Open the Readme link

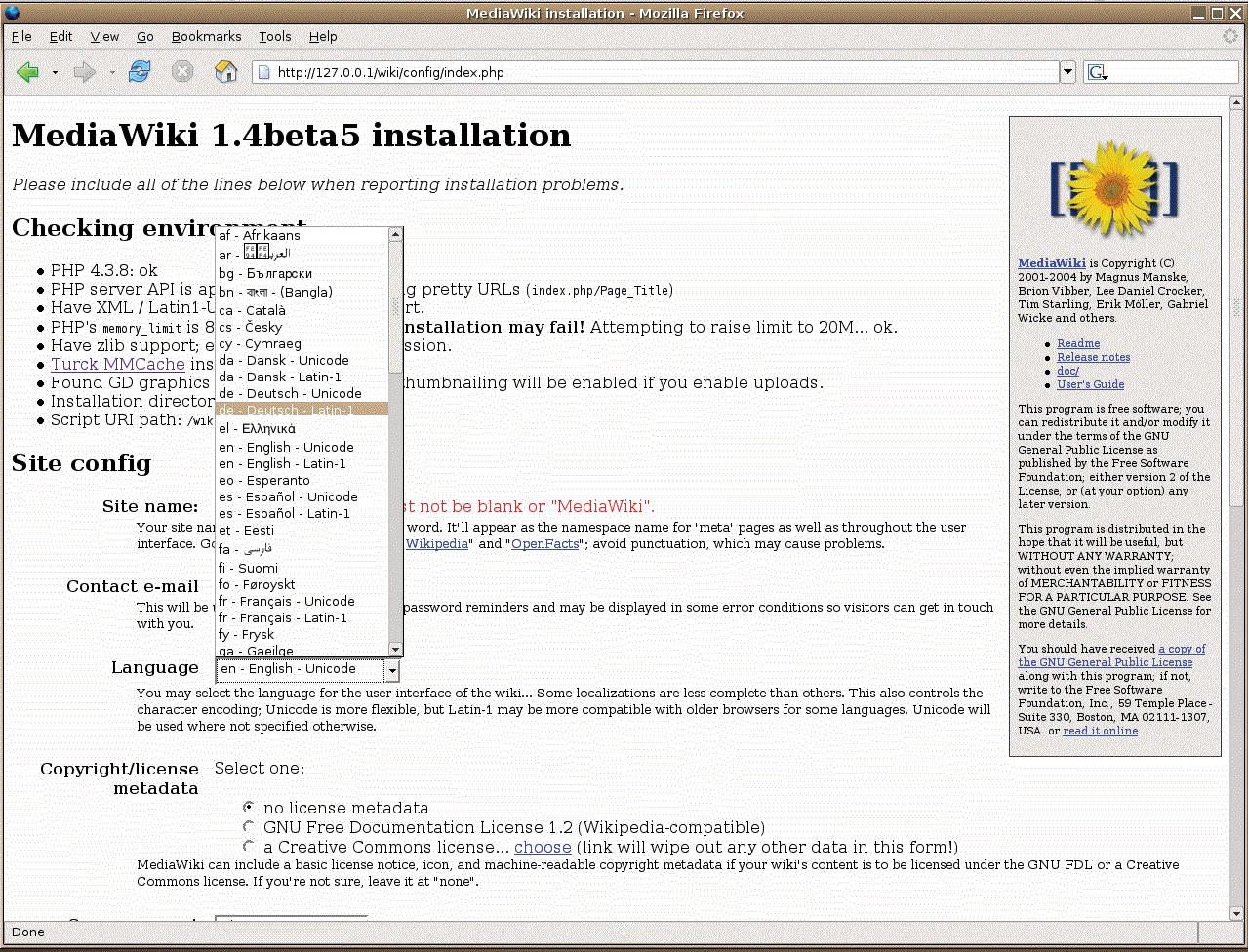(1078, 343)
